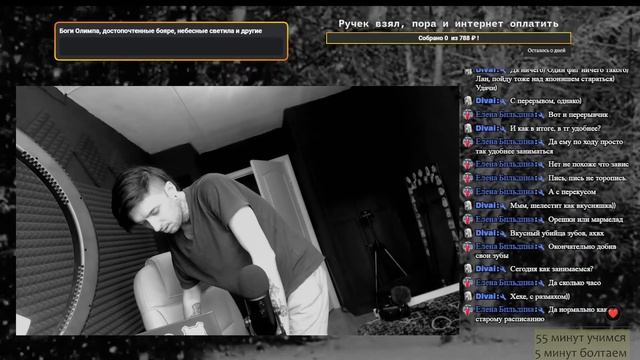Click the '5 минут болтаем' timer note
The height and width of the screenshot is (360, 640).
[580, 353]
